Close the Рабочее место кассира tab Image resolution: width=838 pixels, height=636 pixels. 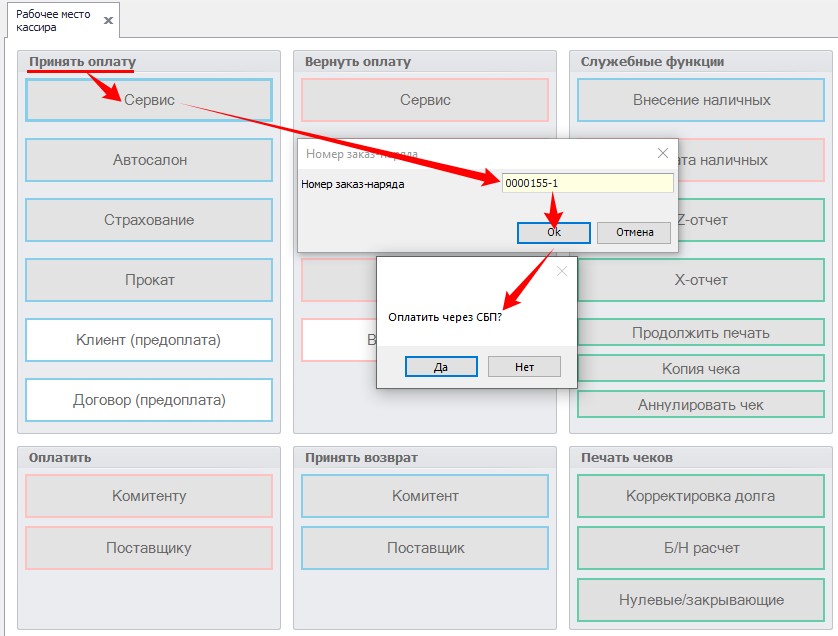(x=108, y=20)
